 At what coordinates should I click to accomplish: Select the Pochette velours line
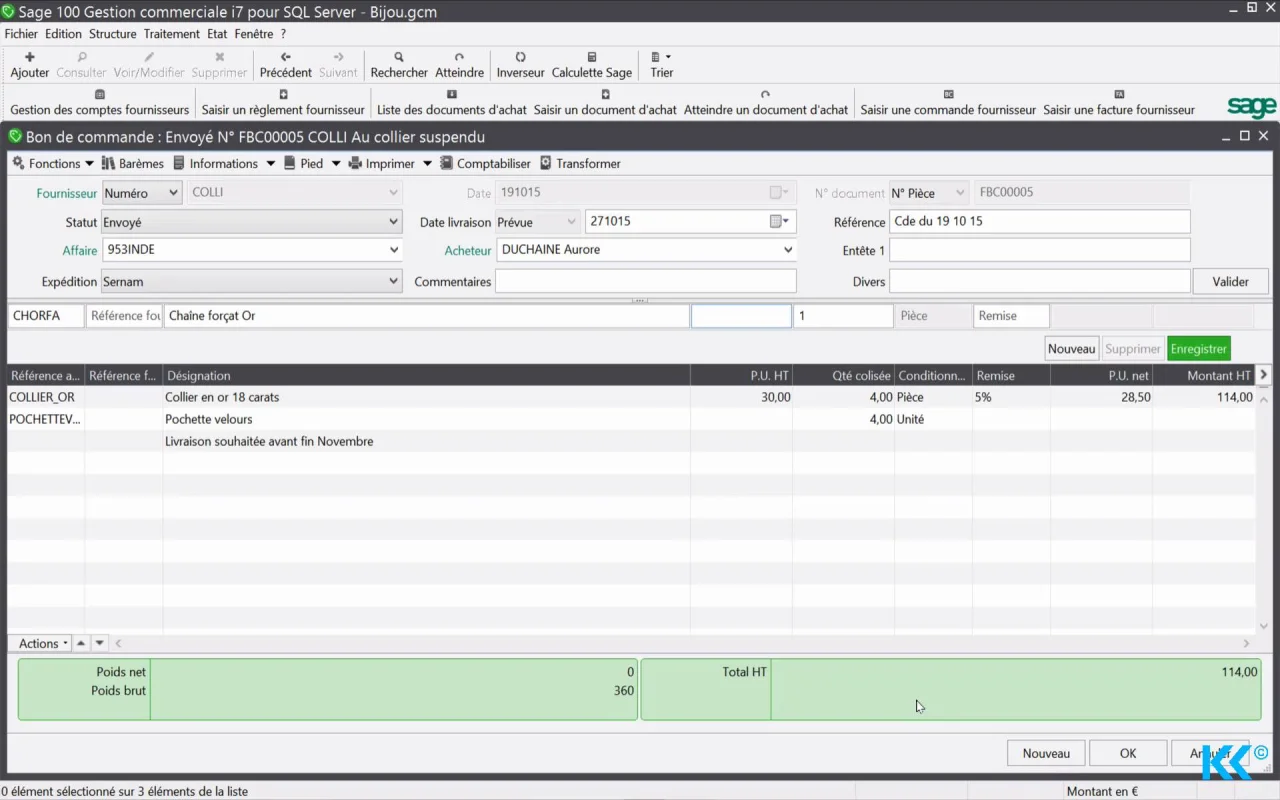tap(631, 419)
